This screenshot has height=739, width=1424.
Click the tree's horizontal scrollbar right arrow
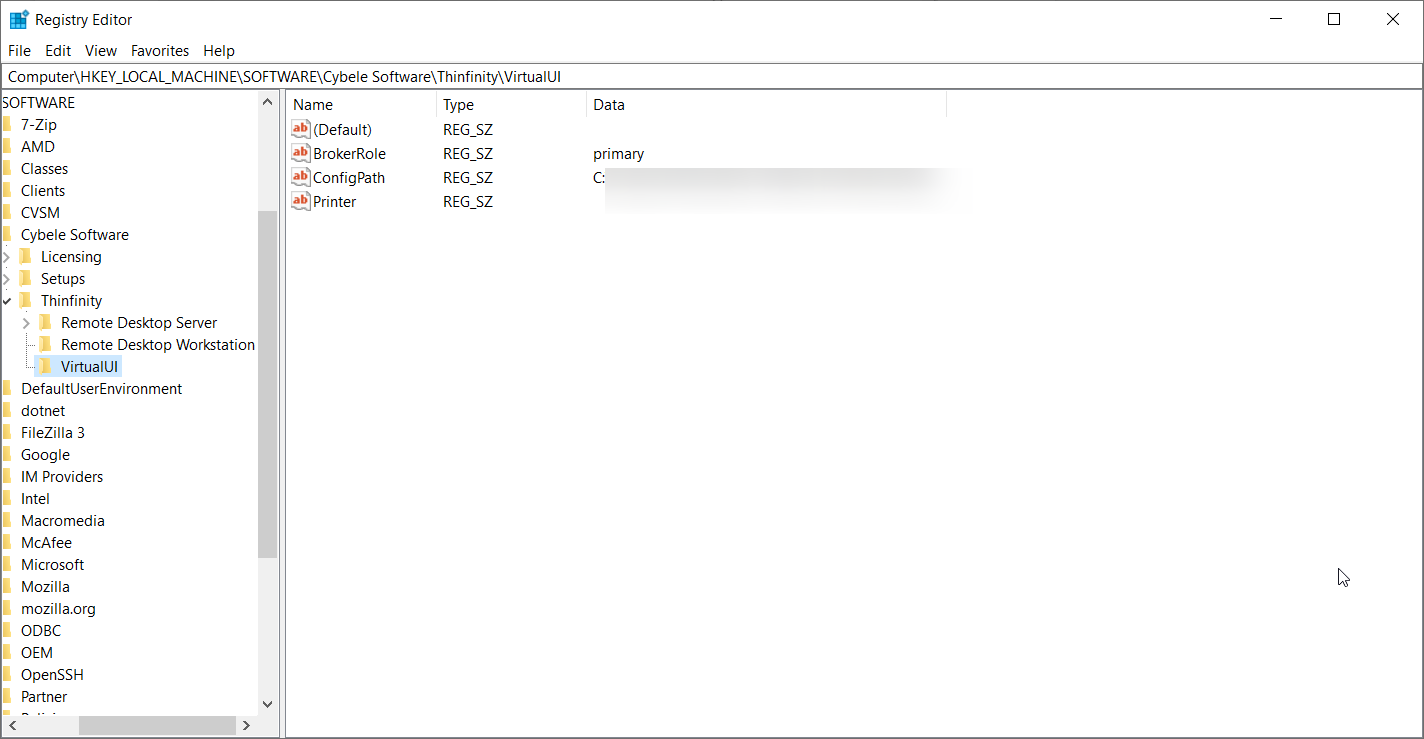[246, 725]
